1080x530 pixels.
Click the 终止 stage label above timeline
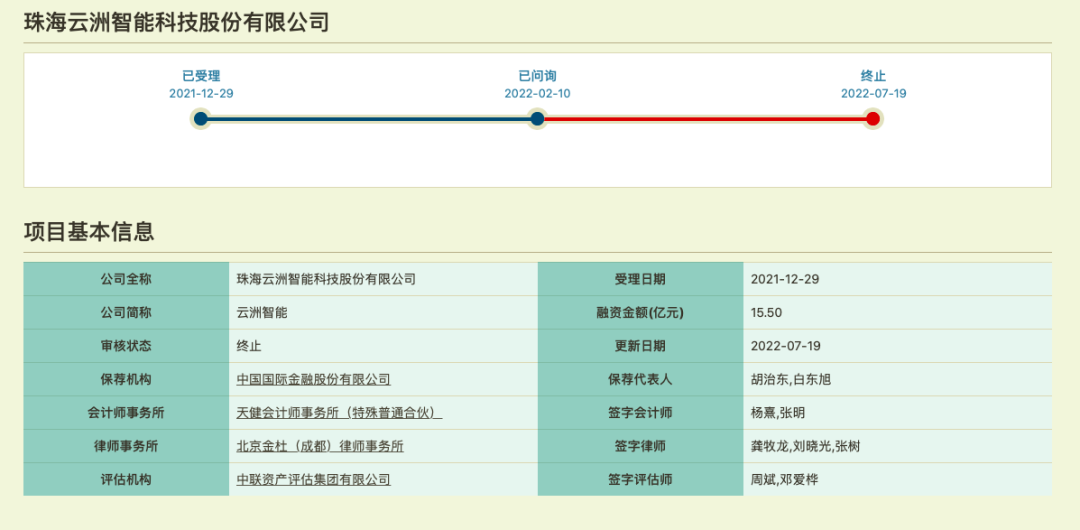(873, 77)
